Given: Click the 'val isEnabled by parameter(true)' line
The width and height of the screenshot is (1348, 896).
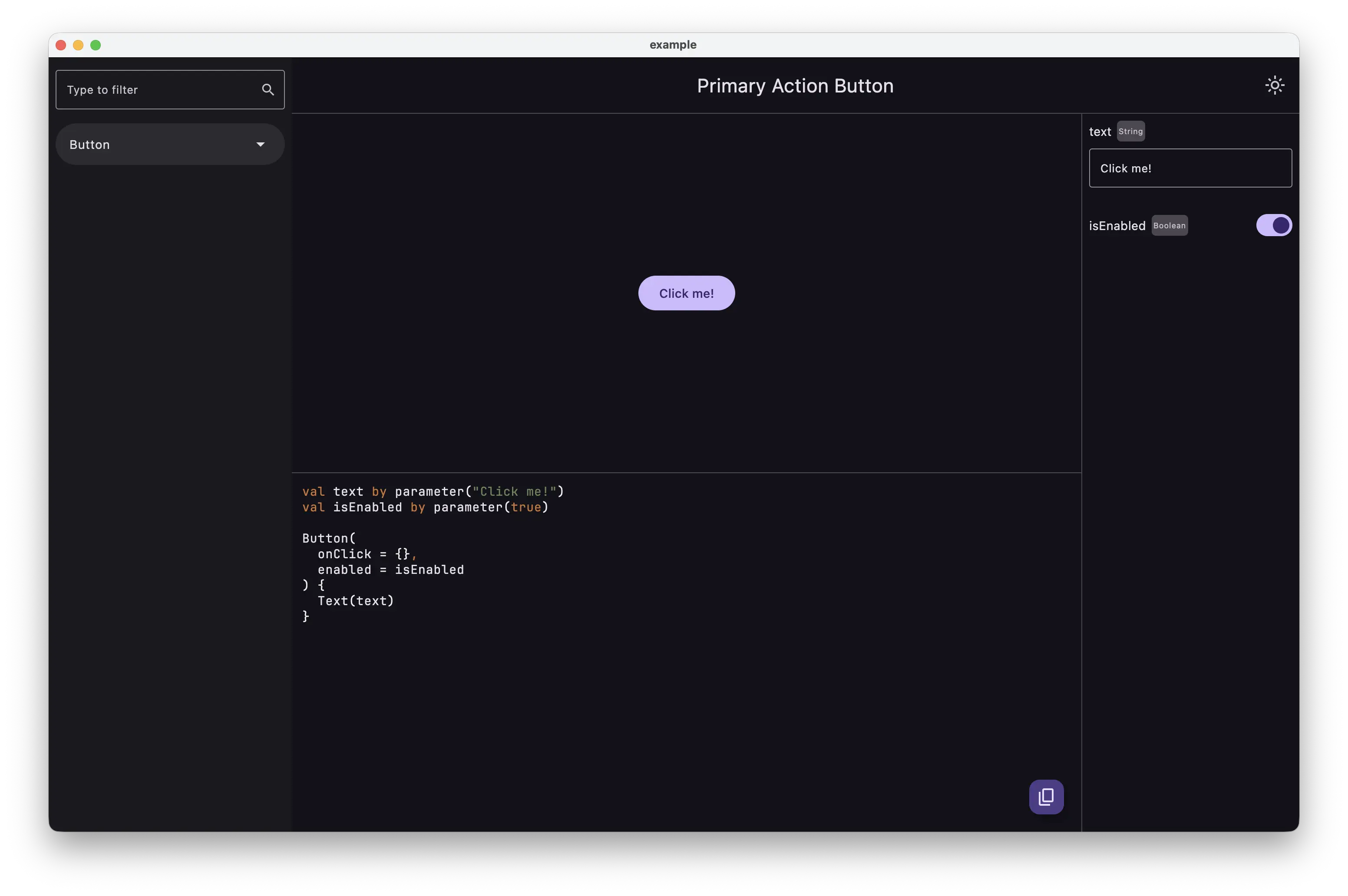Looking at the screenshot, I should (x=425, y=507).
